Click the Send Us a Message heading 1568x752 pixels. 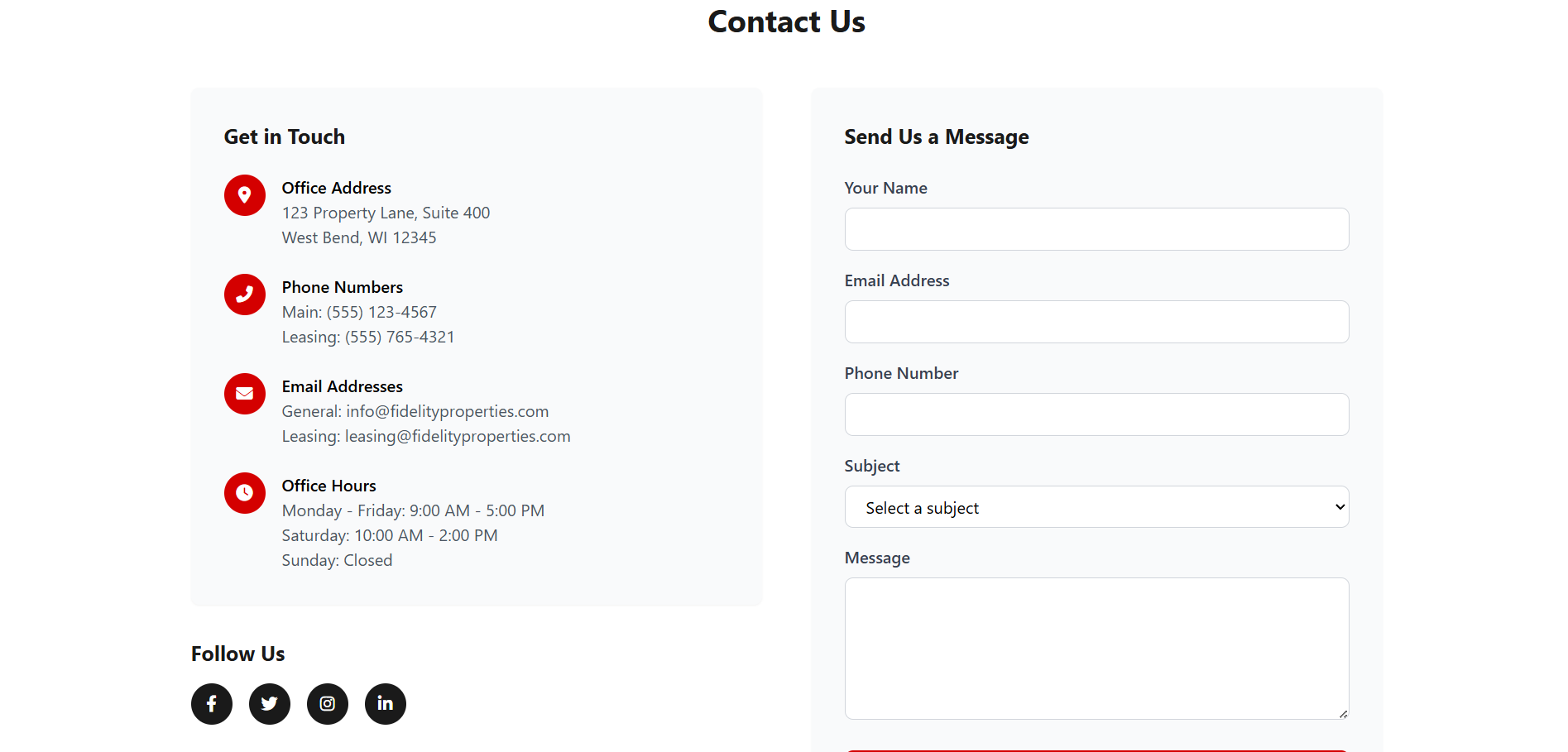[x=936, y=137]
